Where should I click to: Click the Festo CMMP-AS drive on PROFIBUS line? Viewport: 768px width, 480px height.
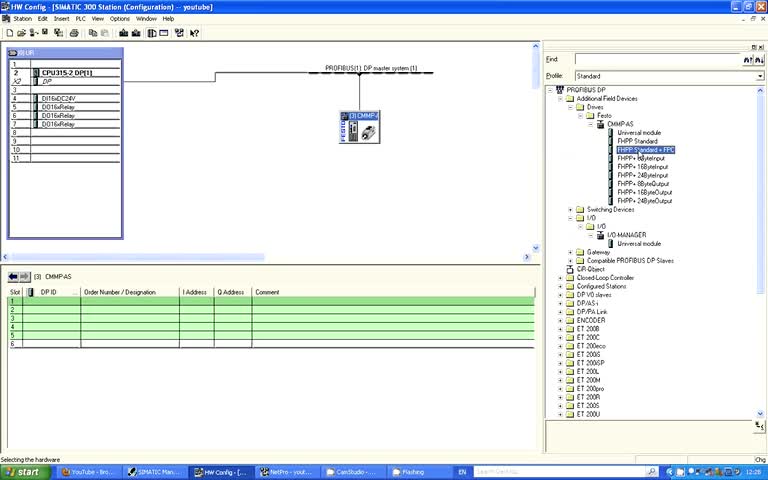(360, 127)
